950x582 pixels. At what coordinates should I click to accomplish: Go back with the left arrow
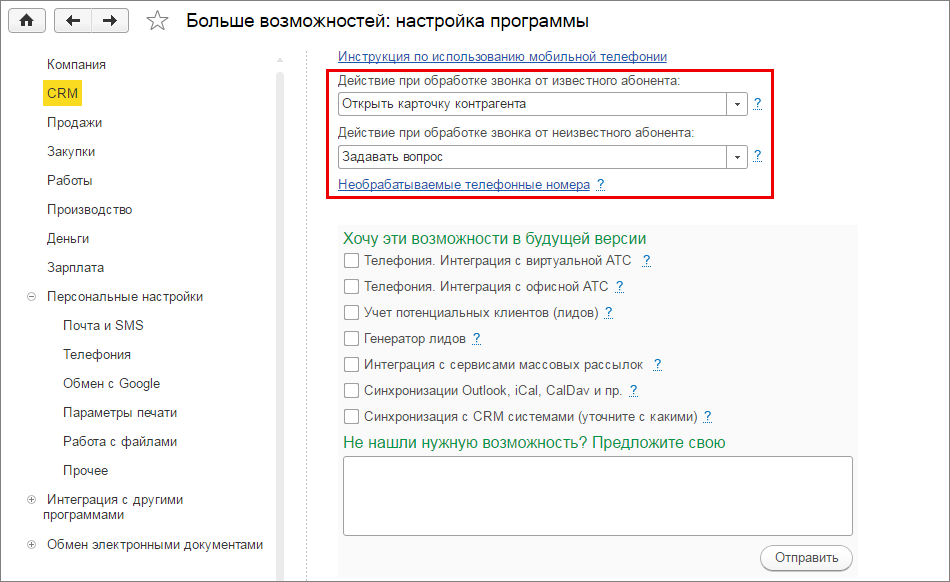pos(73,20)
